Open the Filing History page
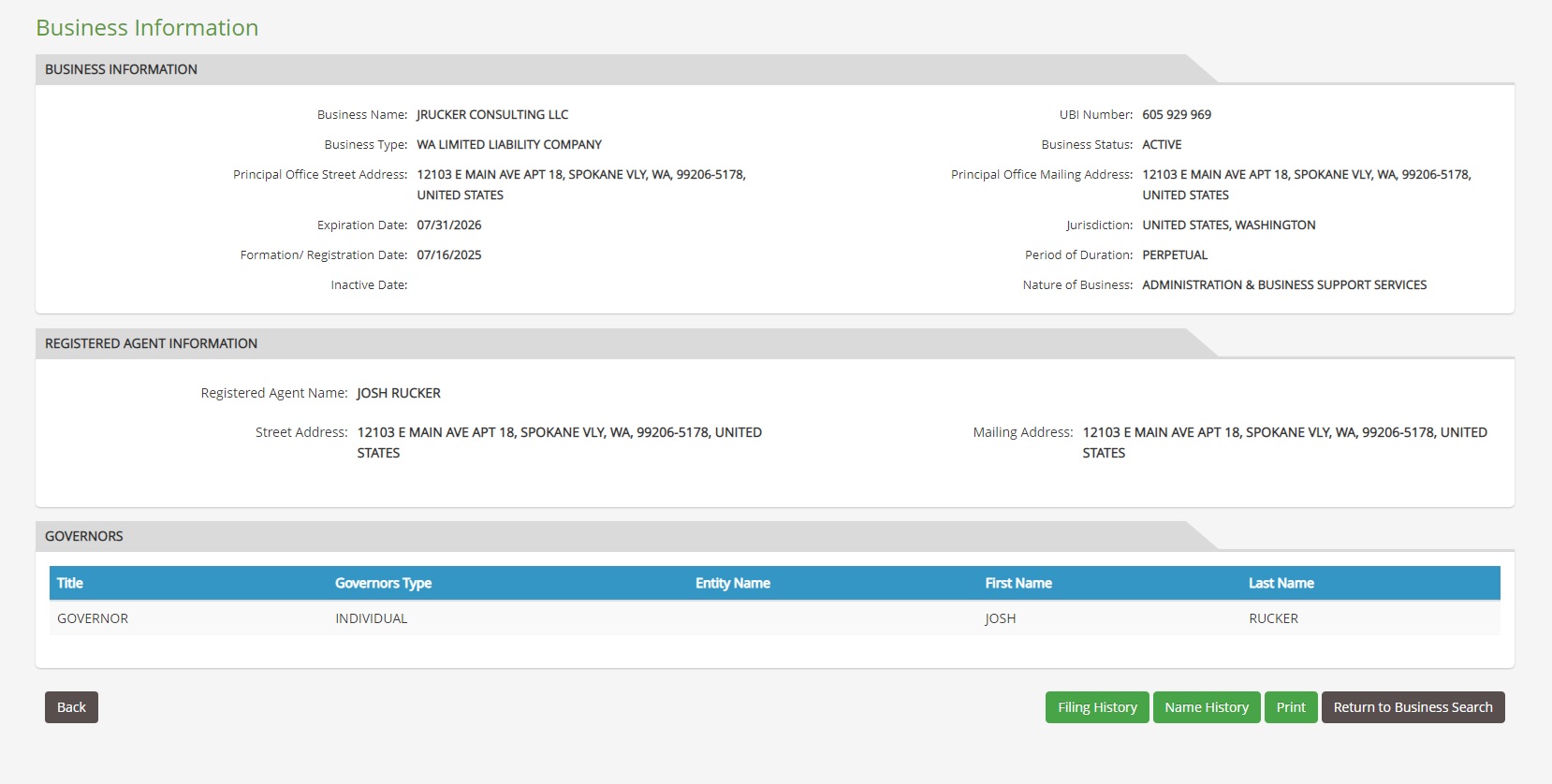This screenshot has height=784, width=1552. [1097, 707]
